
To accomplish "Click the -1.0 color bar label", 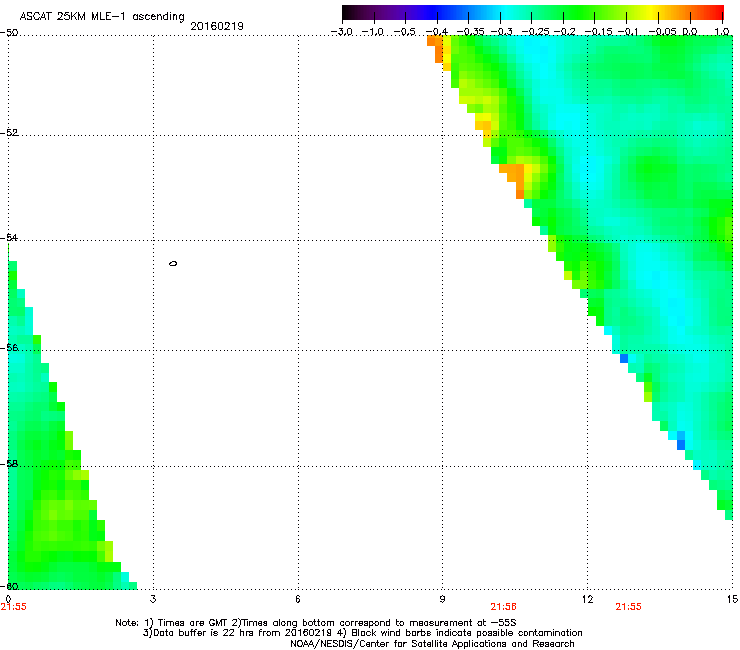I will [374, 32].
